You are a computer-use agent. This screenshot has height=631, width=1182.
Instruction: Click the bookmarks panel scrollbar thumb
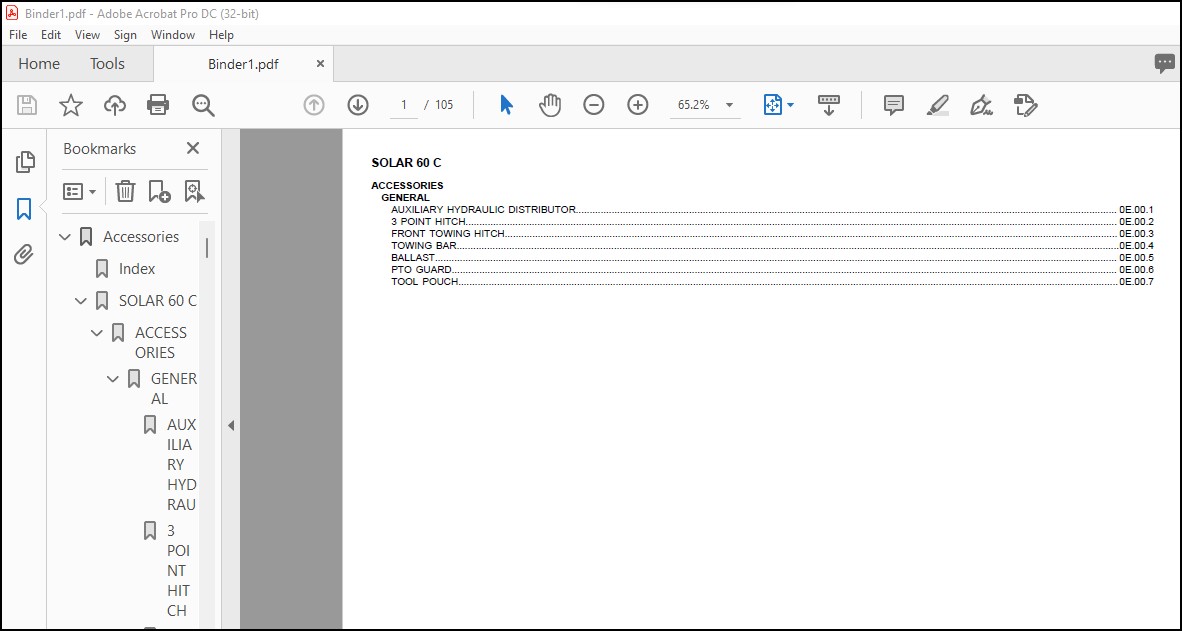(x=207, y=248)
